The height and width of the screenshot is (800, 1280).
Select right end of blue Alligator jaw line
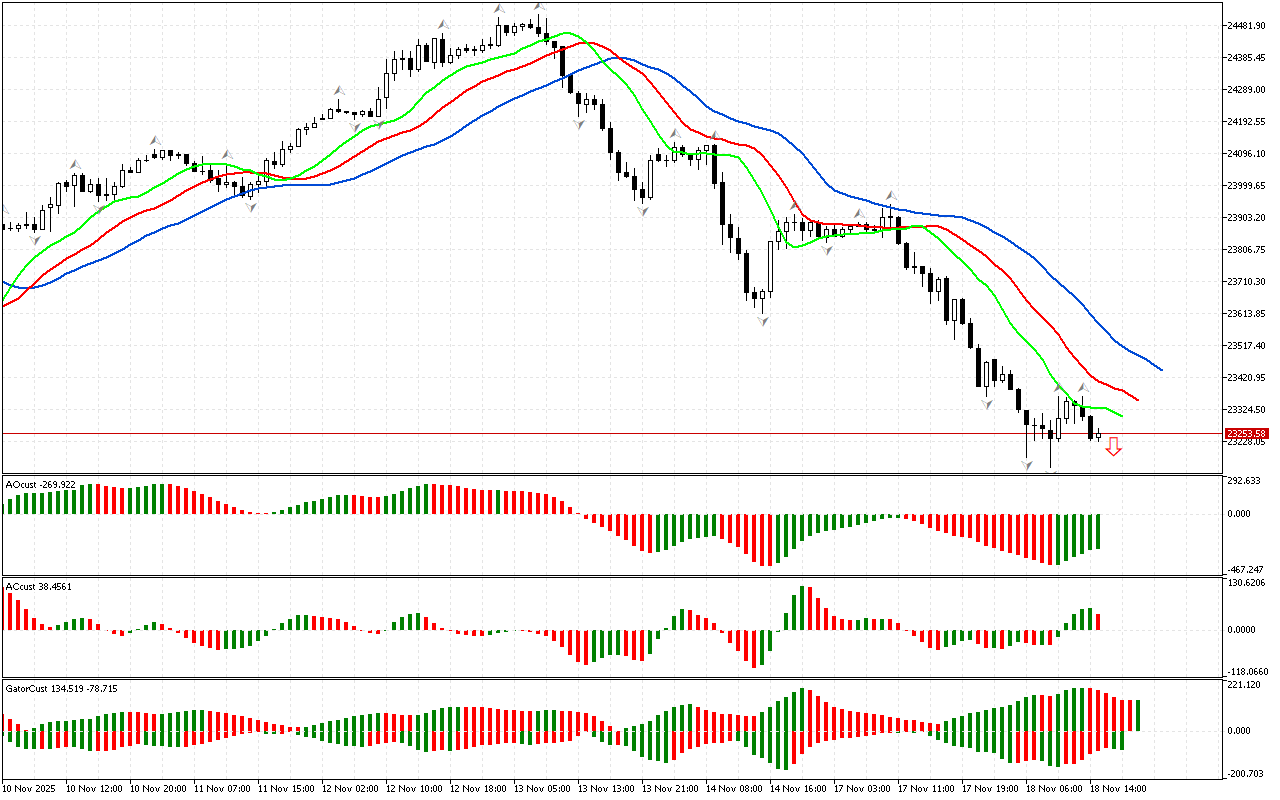click(1161, 370)
